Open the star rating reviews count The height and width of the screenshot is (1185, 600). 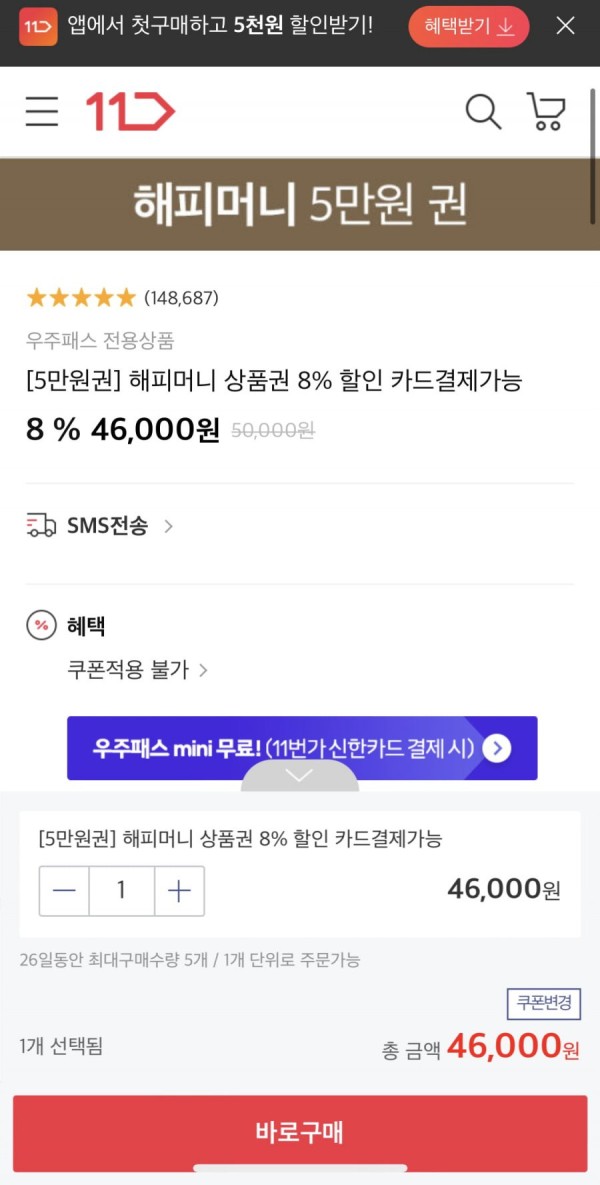point(181,299)
